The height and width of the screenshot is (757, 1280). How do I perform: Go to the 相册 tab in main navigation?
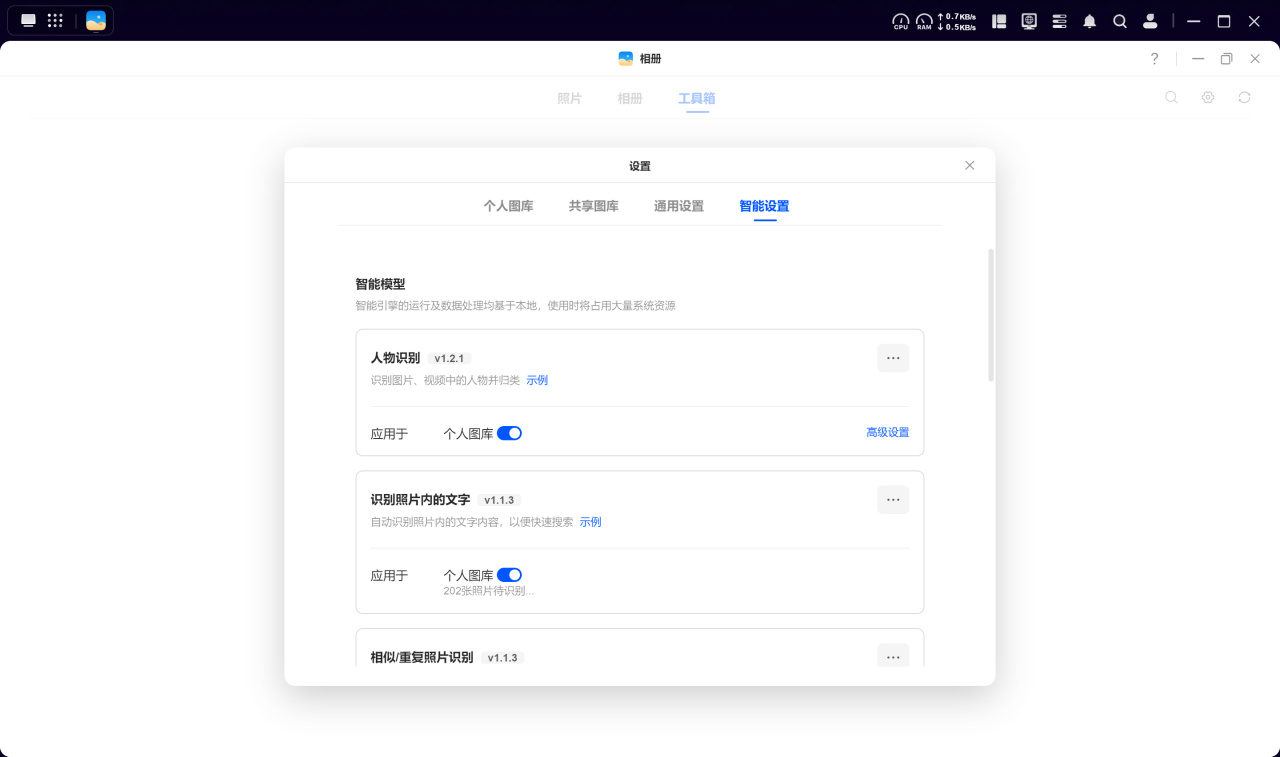pos(630,98)
